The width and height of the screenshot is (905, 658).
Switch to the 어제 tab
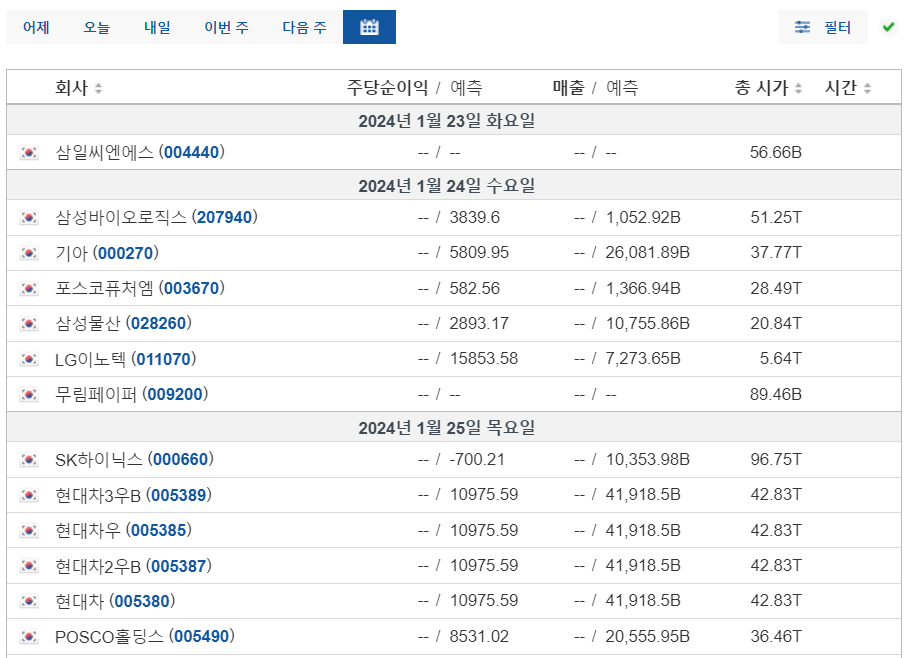pyautogui.click(x=36, y=27)
